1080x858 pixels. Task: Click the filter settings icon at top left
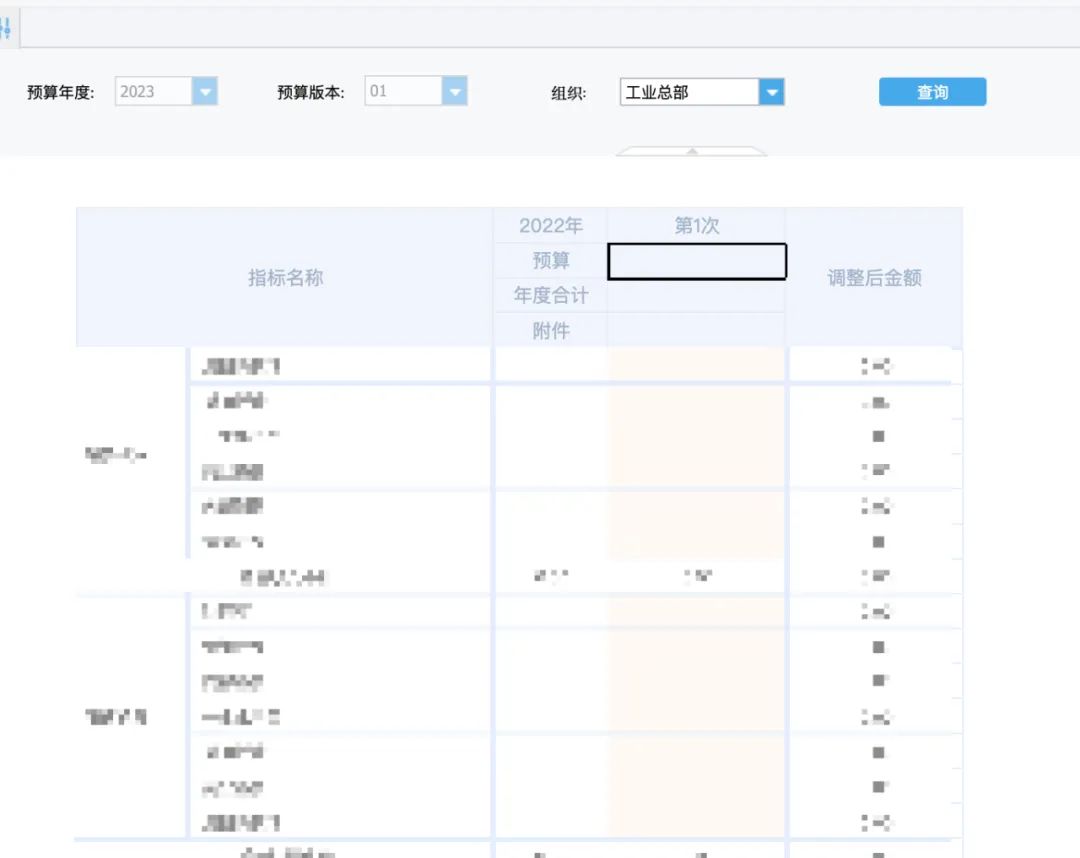click(6, 28)
